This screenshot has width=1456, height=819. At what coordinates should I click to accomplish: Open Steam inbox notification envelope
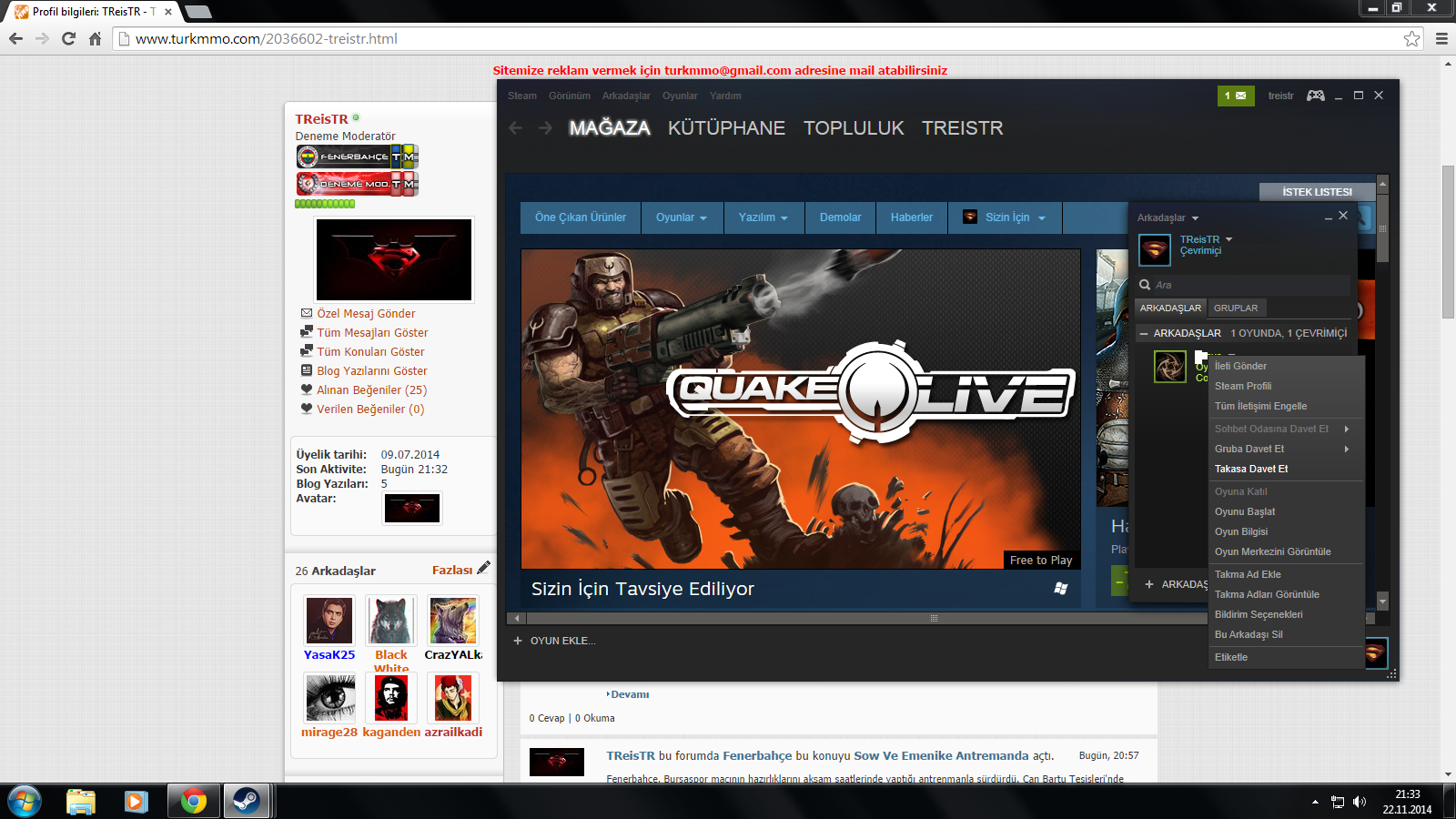(x=1236, y=96)
